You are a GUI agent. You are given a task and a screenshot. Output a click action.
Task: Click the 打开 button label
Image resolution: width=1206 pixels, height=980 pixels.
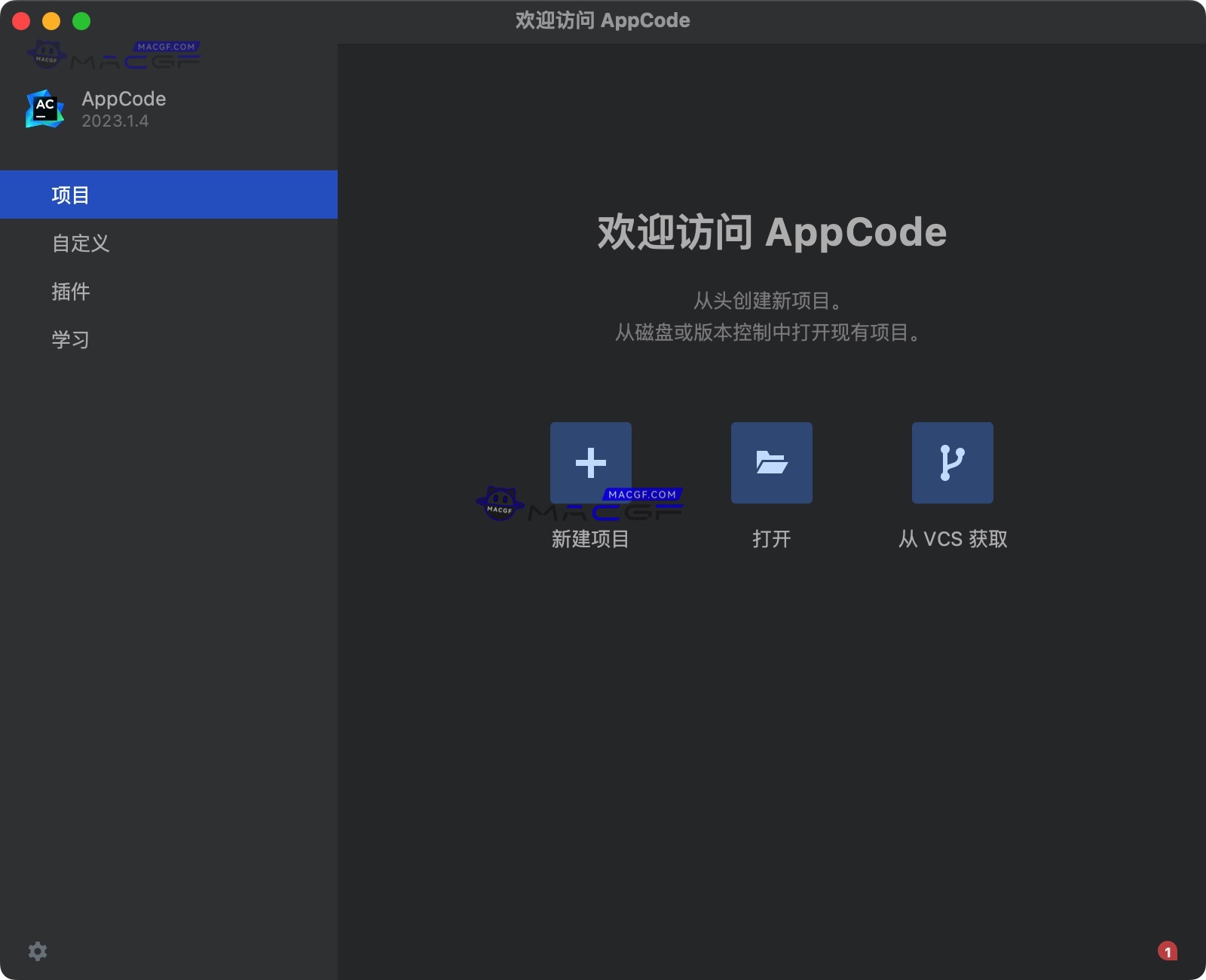(771, 539)
